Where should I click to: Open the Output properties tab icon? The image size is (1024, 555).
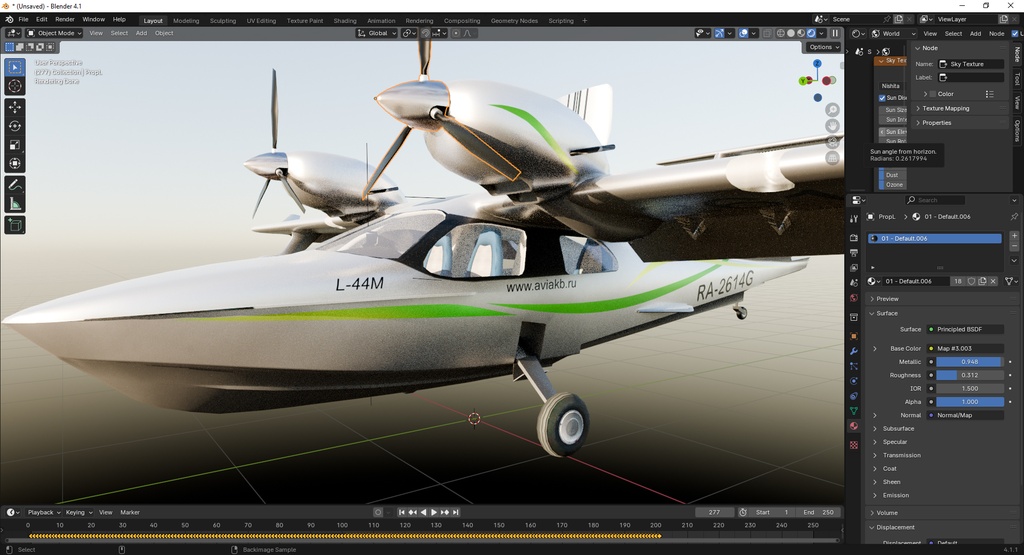pos(854,253)
